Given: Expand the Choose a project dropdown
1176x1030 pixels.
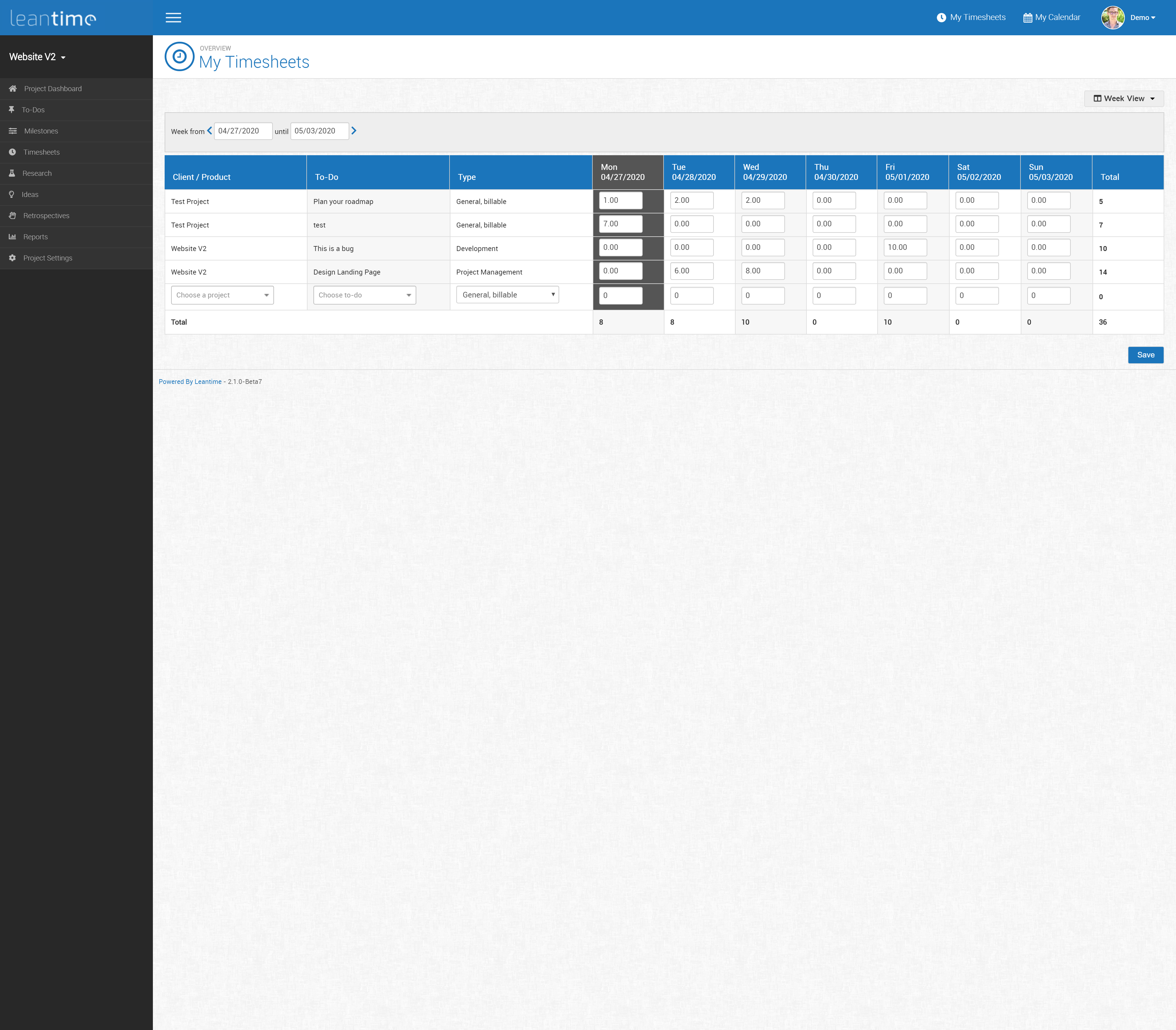Looking at the screenshot, I should (222, 295).
